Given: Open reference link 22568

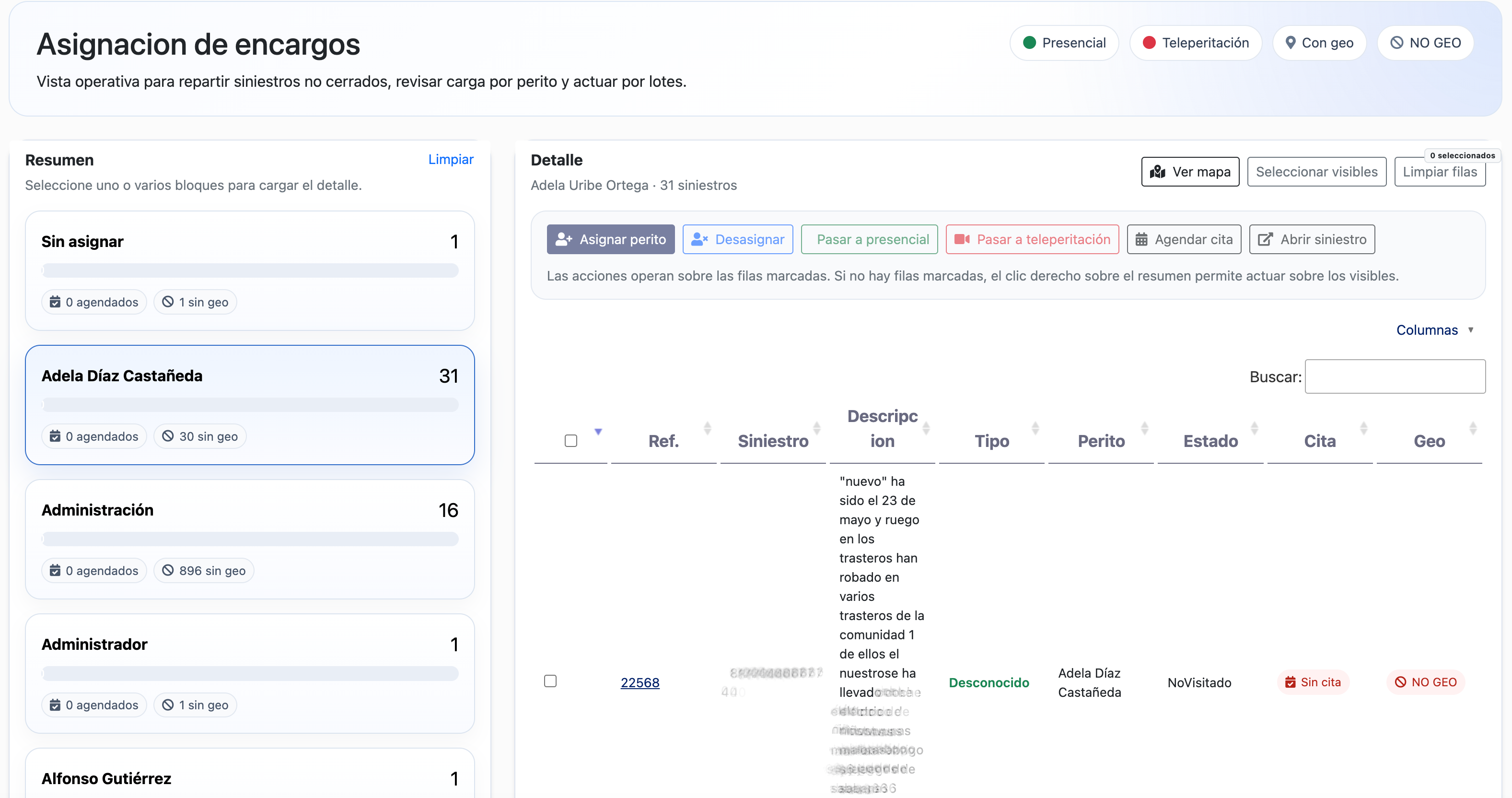Looking at the screenshot, I should point(640,682).
